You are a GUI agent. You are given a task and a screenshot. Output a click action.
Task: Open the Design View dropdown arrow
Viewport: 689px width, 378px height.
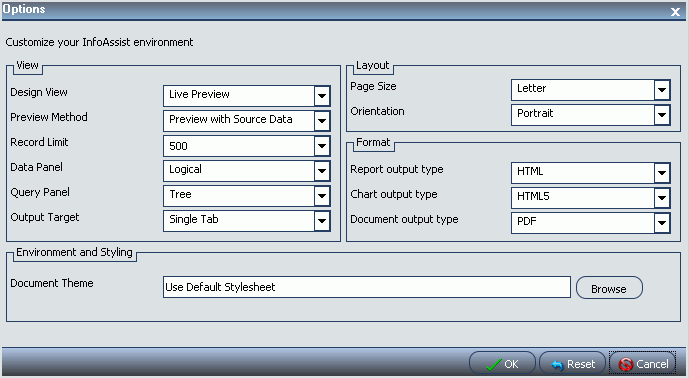[x=322, y=96]
